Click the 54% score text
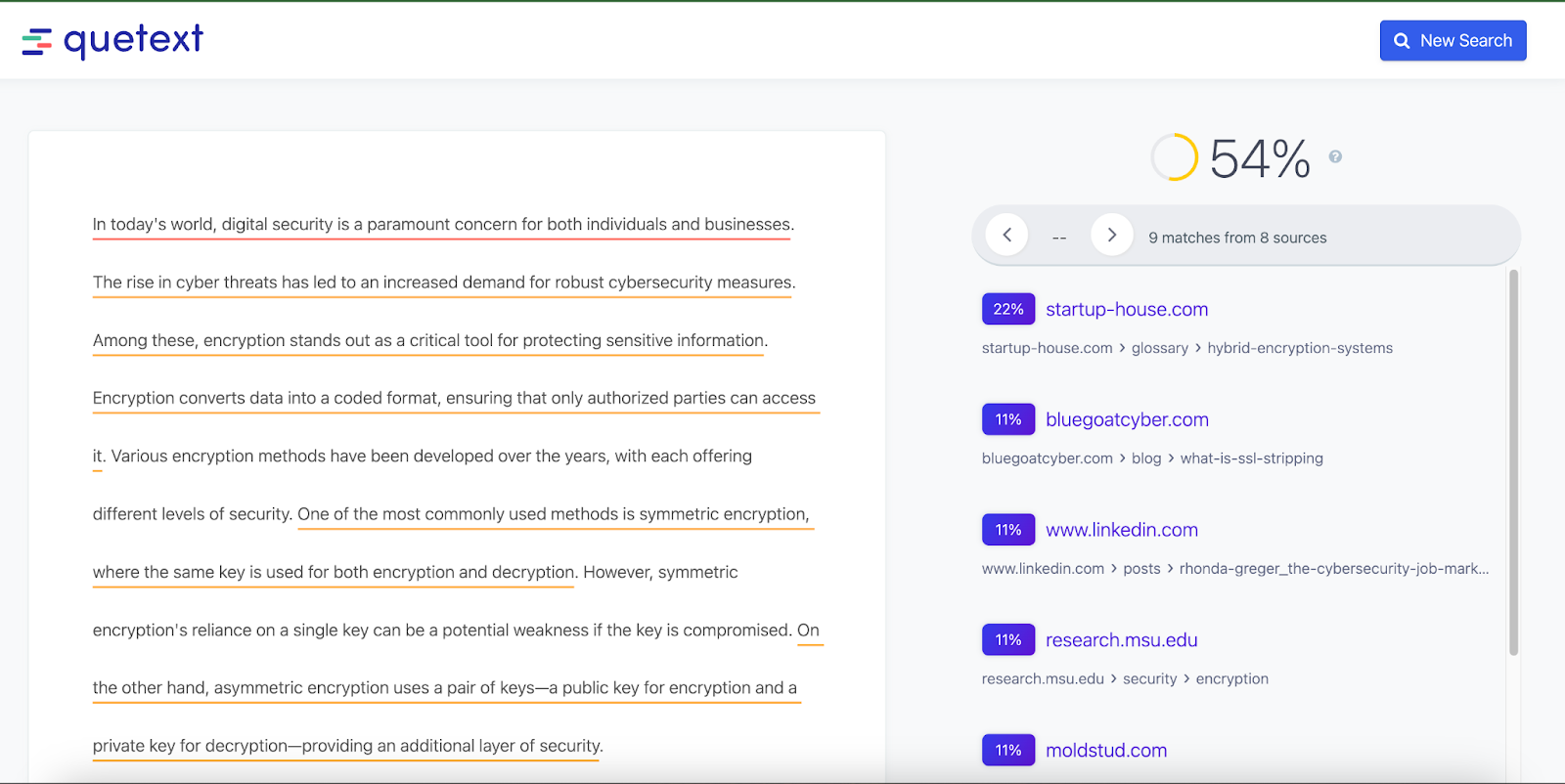 (x=1260, y=158)
